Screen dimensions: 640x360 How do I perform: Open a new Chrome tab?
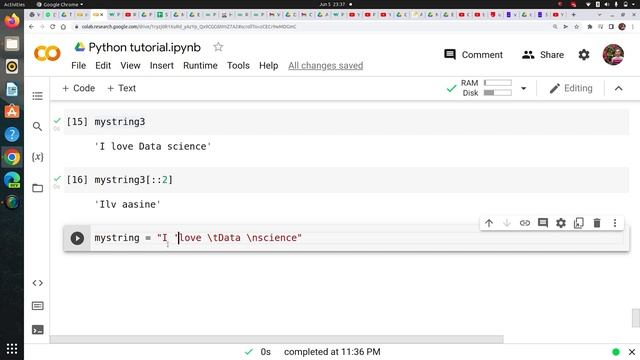pyautogui.click(x=573, y=15)
